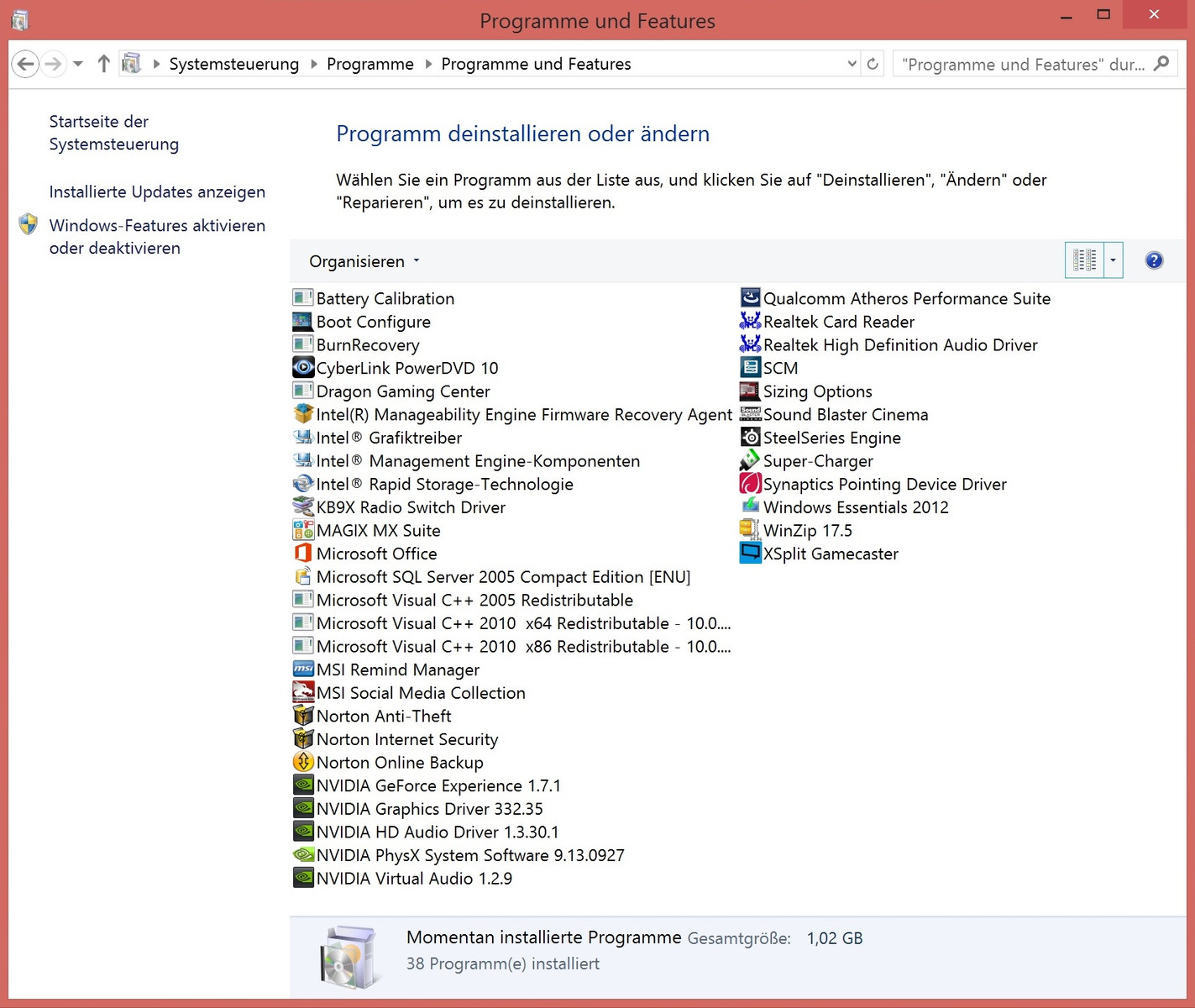Expand the arrow after Systemsteuerung in the breadcrumb

coord(314,64)
